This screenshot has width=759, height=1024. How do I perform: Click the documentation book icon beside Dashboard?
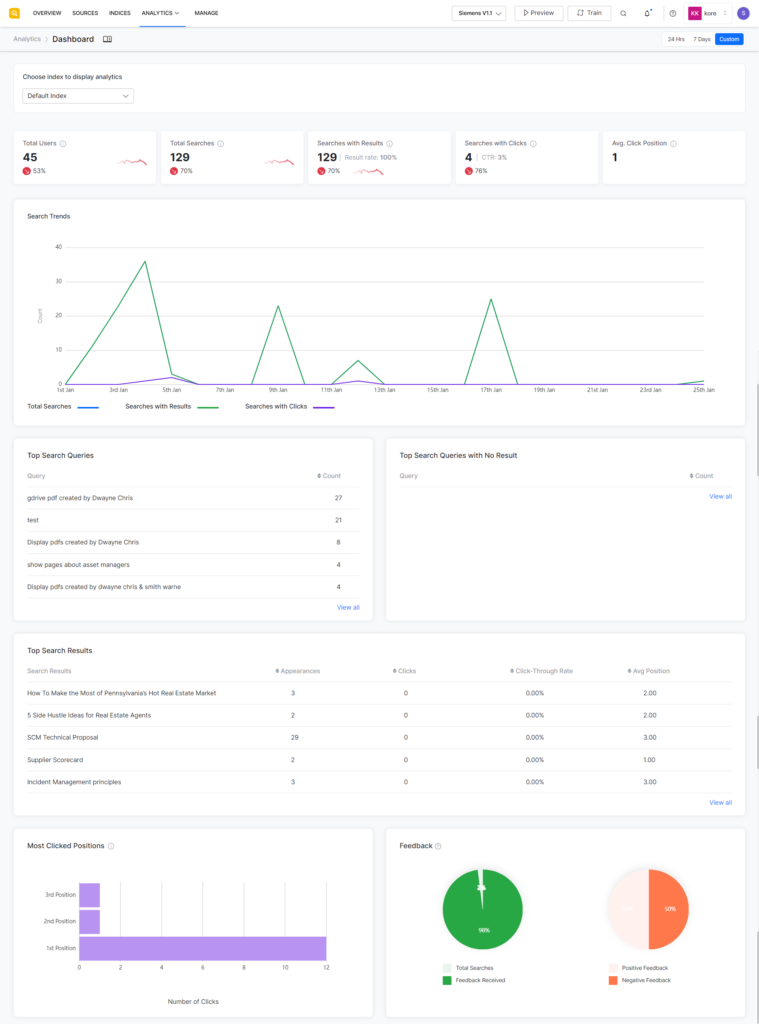point(106,39)
